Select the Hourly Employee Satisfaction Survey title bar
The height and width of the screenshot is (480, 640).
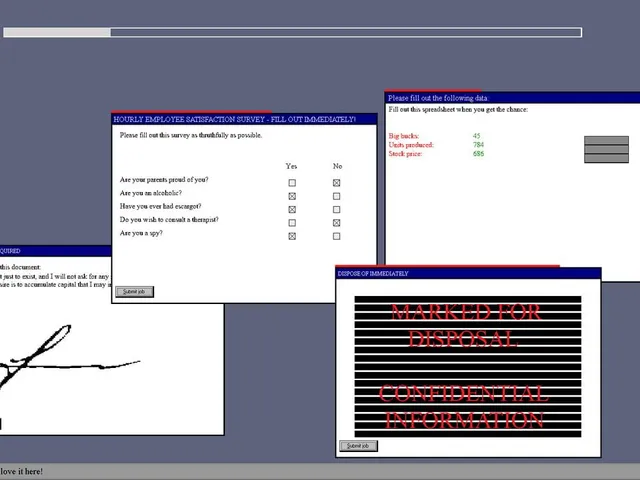[244, 119]
